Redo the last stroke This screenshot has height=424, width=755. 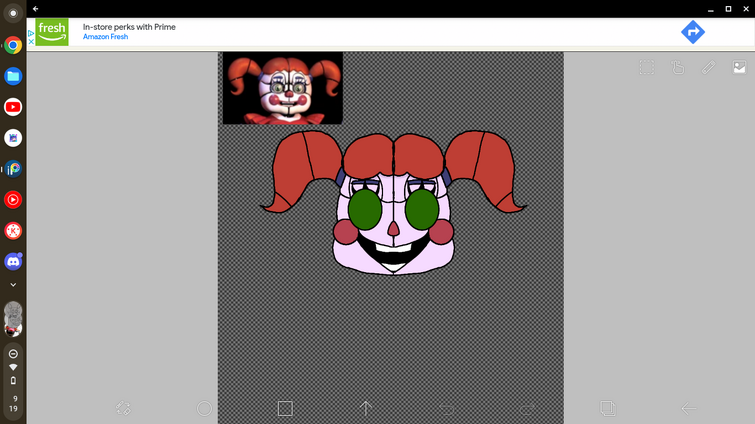527,409
